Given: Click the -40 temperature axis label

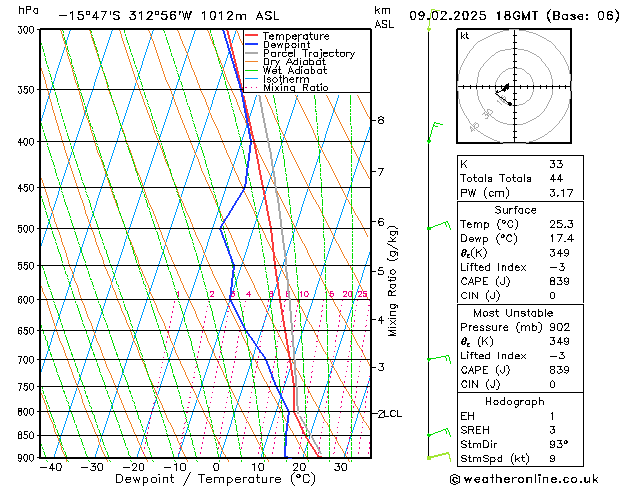Looking at the screenshot, I should 51,467.
